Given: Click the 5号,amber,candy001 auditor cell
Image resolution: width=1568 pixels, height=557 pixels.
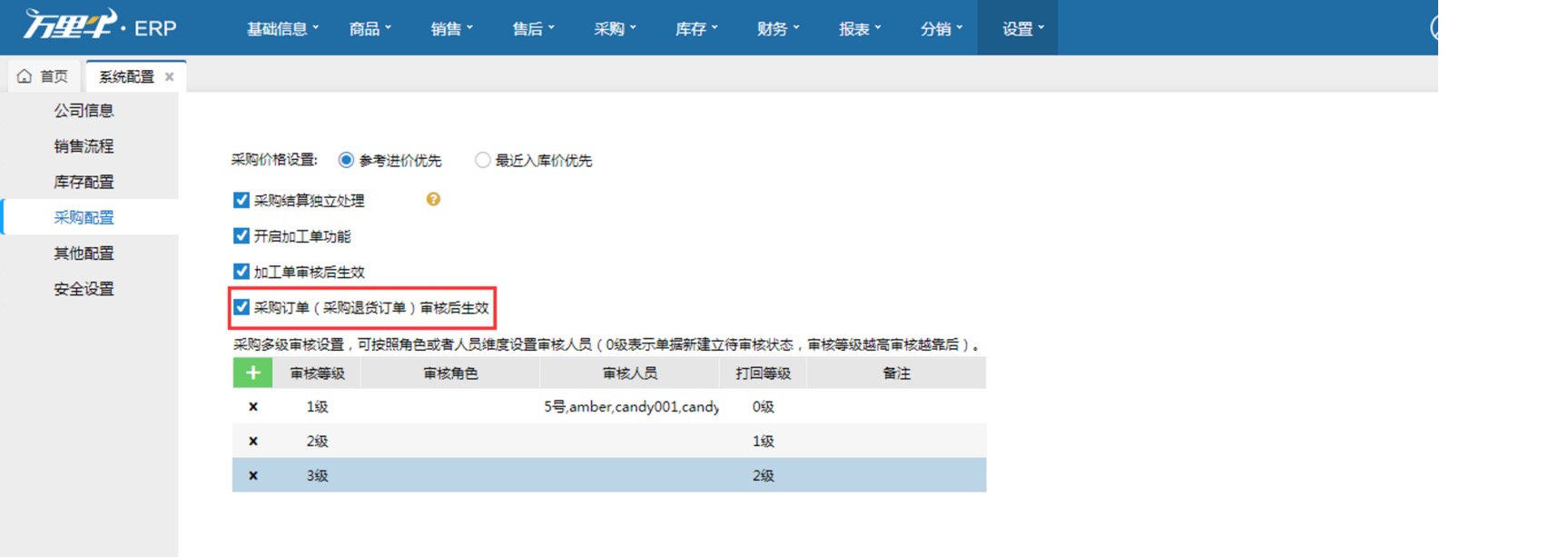Looking at the screenshot, I should 631,407.
